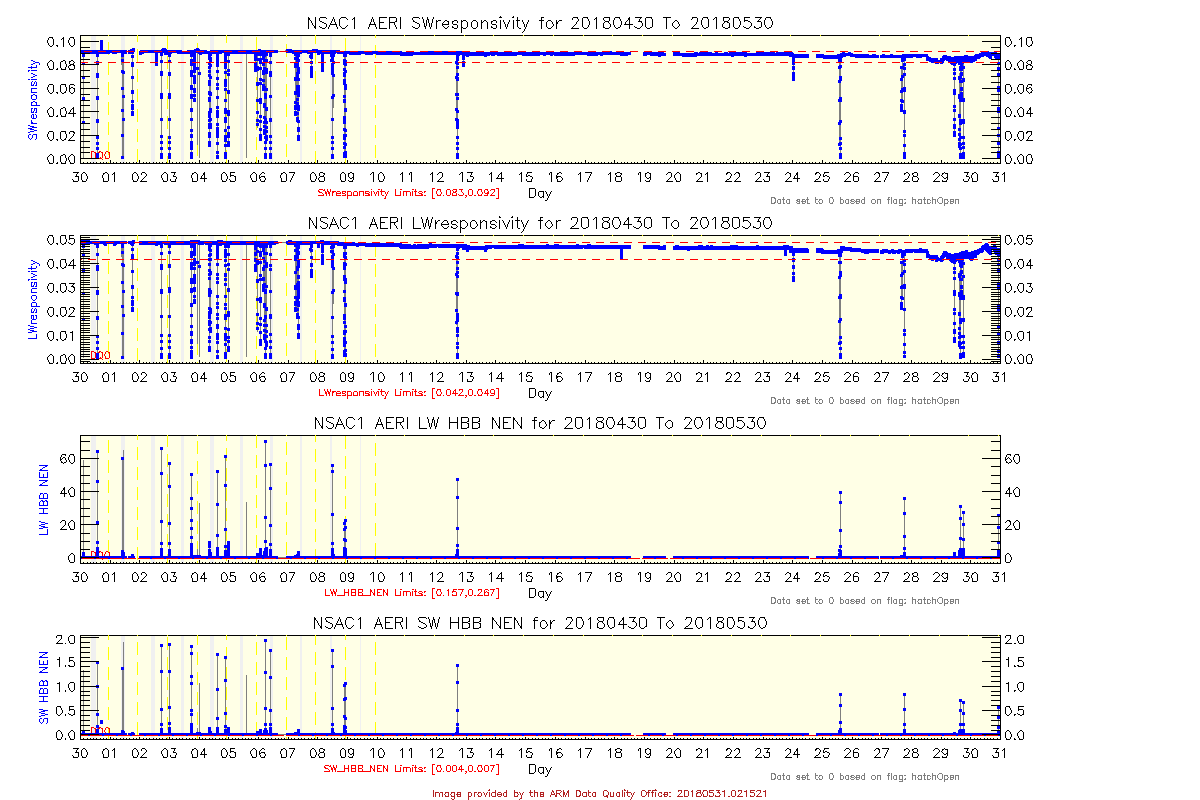Click the LWresponsivity plot title
1200x800 pixels.
coord(539,222)
